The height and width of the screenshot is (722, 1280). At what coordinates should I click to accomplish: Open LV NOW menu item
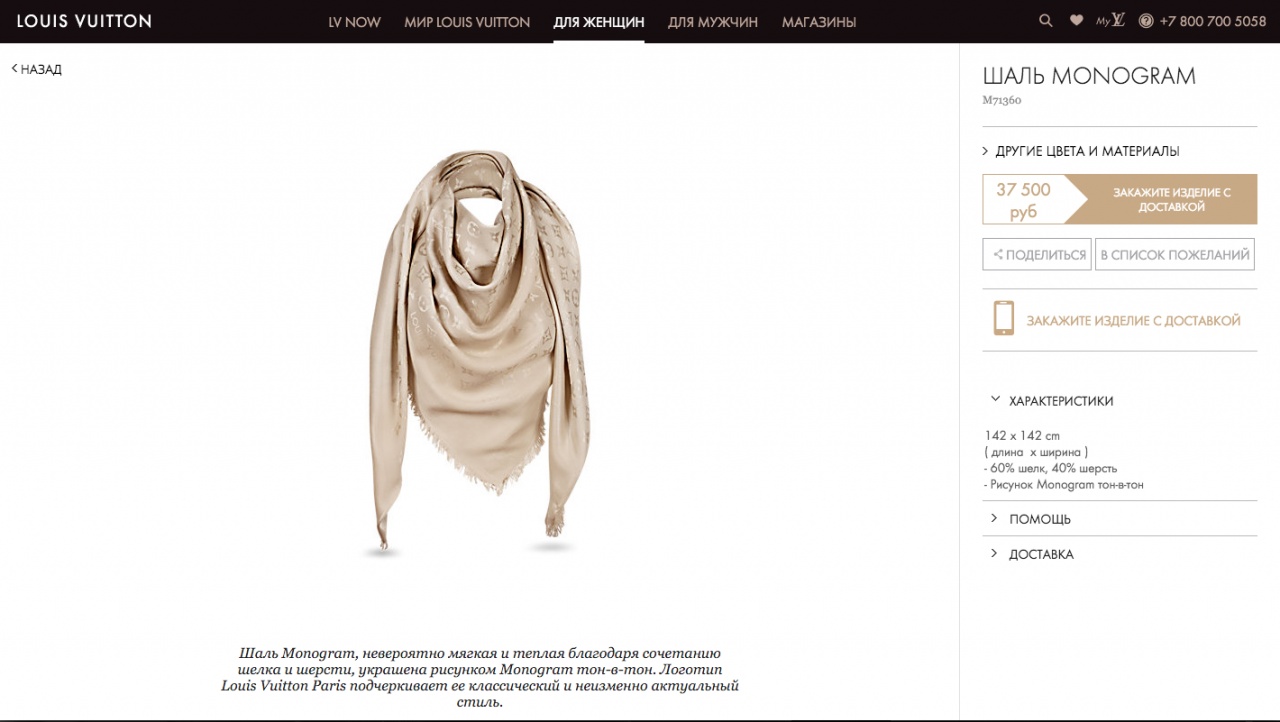pos(354,22)
